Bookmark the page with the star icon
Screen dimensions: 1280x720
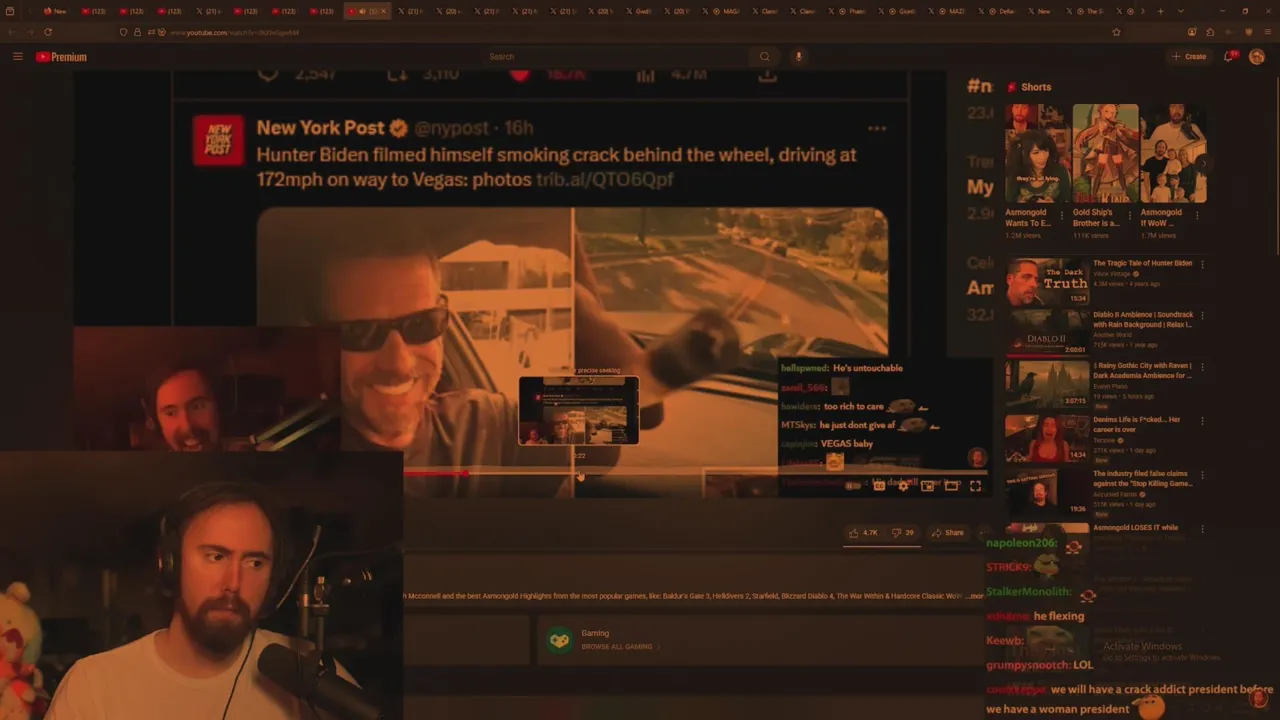pyautogui.click(x=1116, y=32)
